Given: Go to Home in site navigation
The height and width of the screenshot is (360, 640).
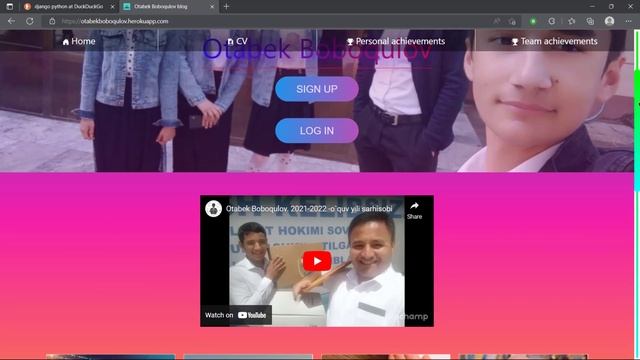Looking at the screenshot, I should coord(79,41).
